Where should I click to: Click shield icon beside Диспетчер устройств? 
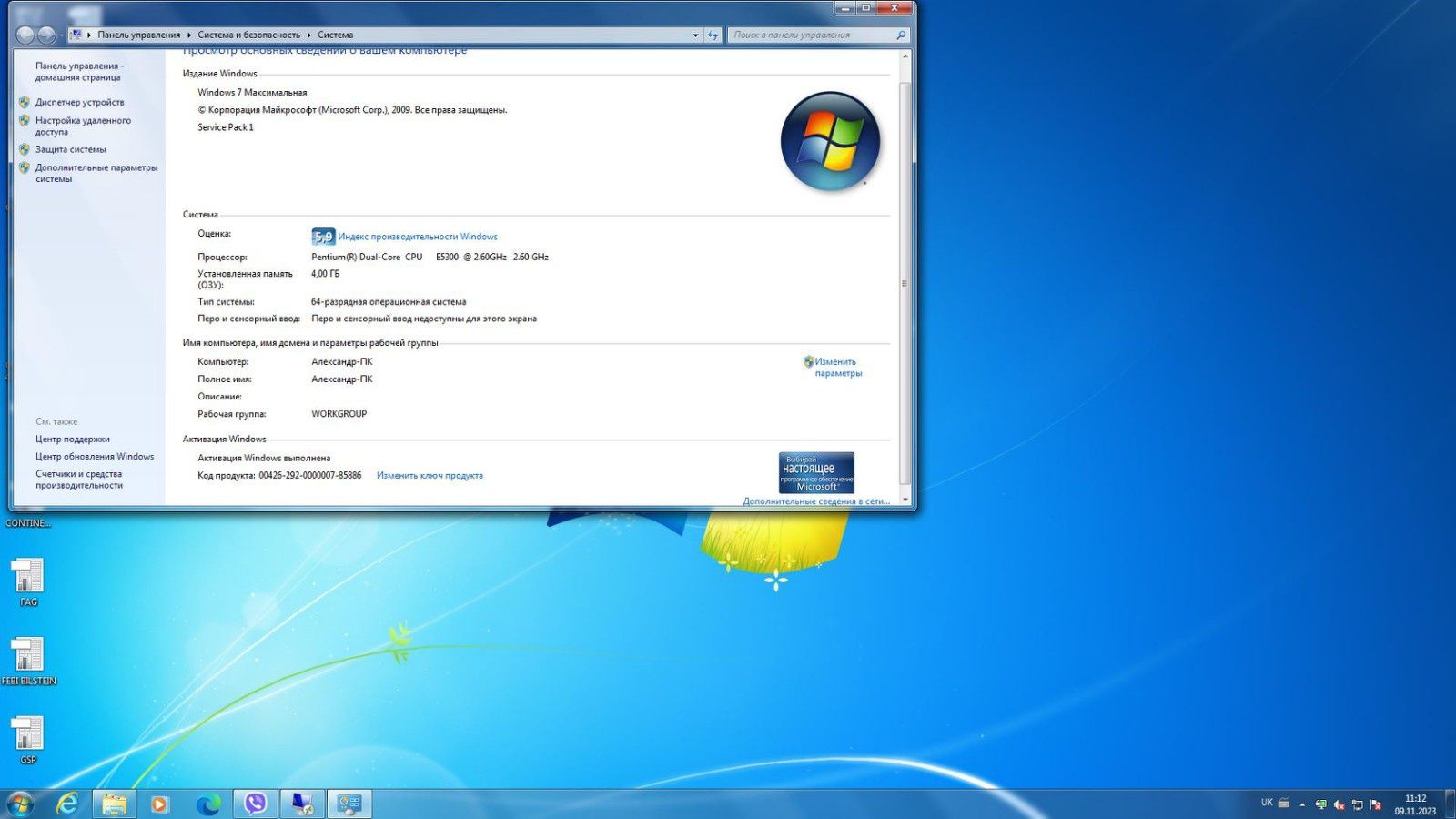[x=25, y=102]
